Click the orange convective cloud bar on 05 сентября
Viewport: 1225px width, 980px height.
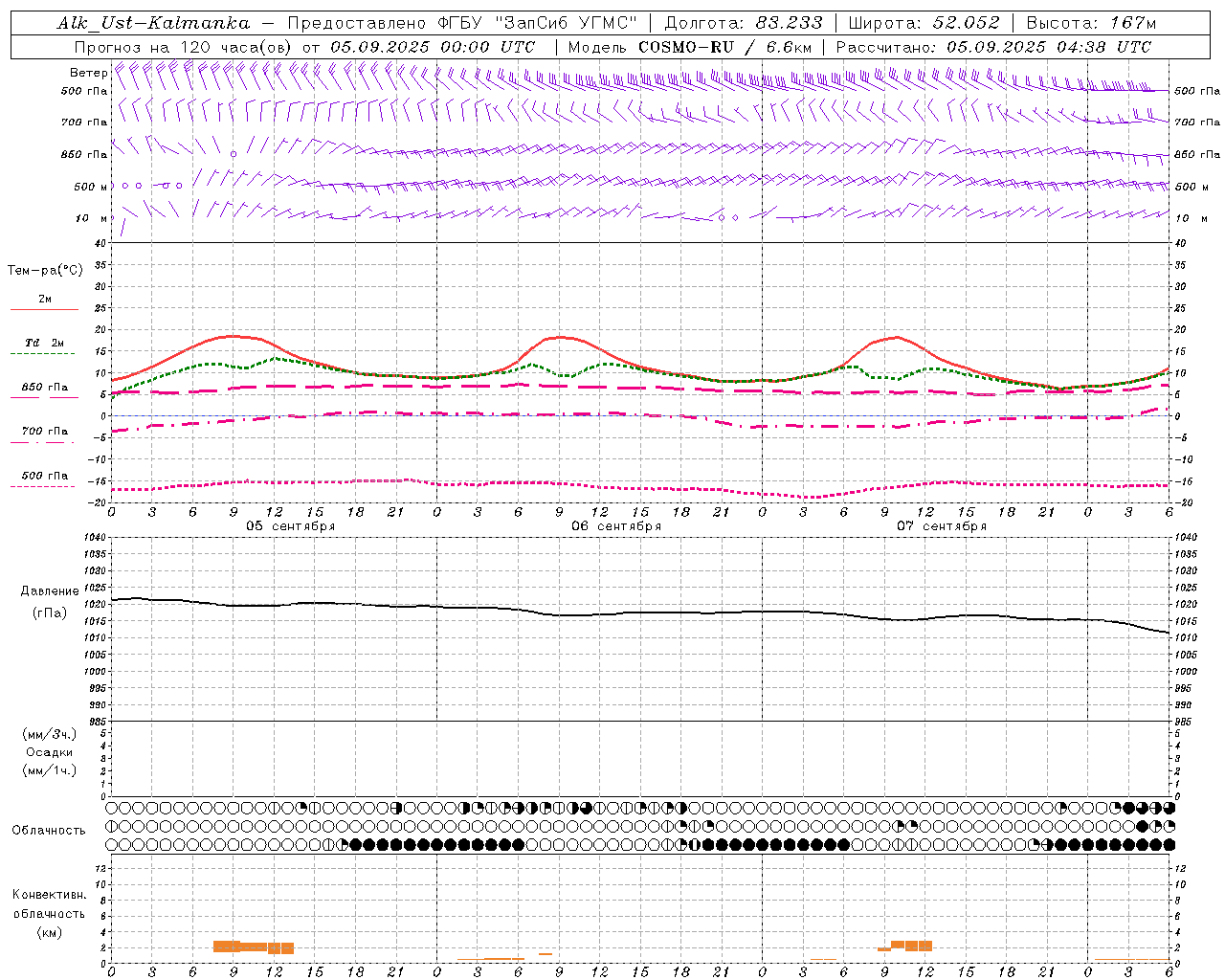(254, 947)
